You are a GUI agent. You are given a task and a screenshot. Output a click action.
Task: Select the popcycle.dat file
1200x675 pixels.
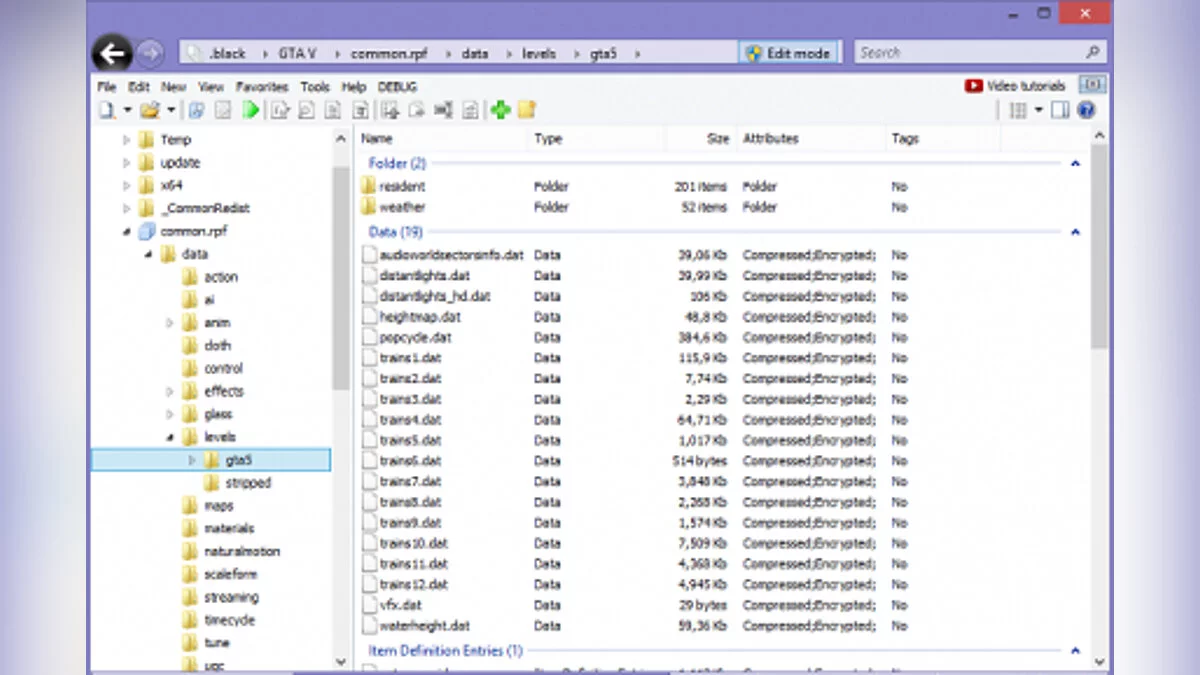pyautogui.click(x=415, y=337)
